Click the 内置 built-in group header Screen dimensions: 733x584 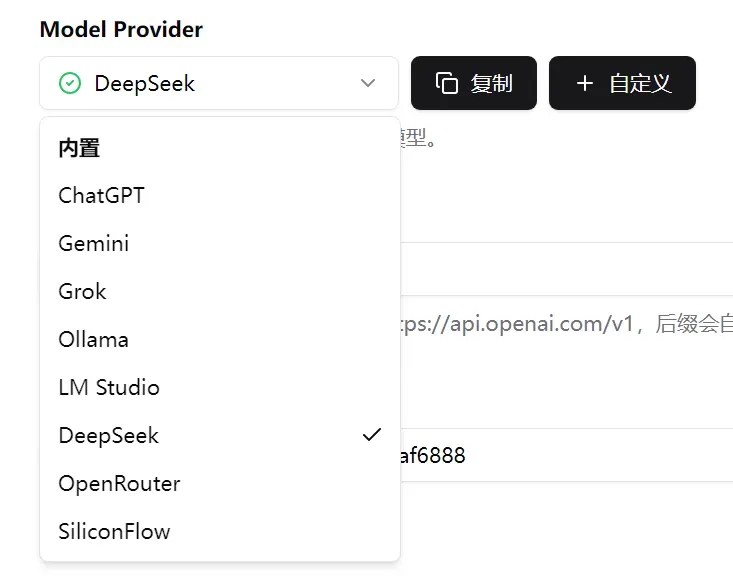coord(79,148)
